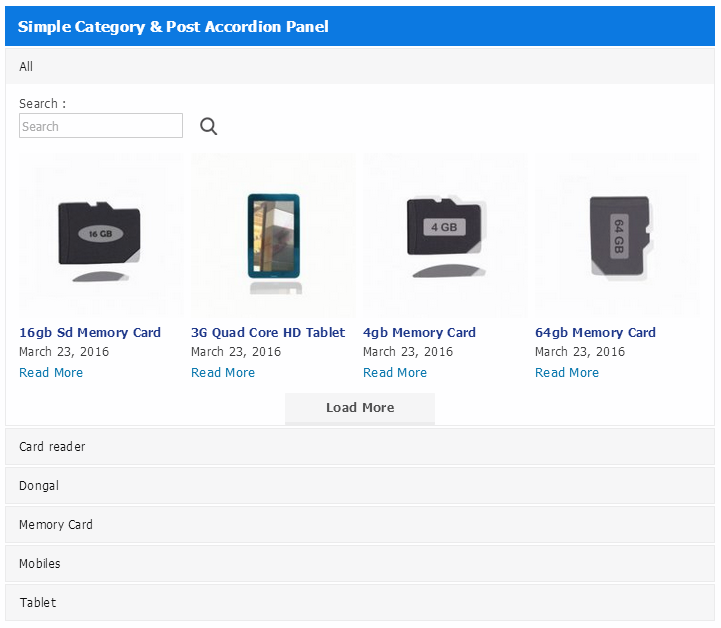Screen dimensions: 721x628
Task: Open the 3G Quad Core HD Tablet title
Action: (x=268, y=332)
